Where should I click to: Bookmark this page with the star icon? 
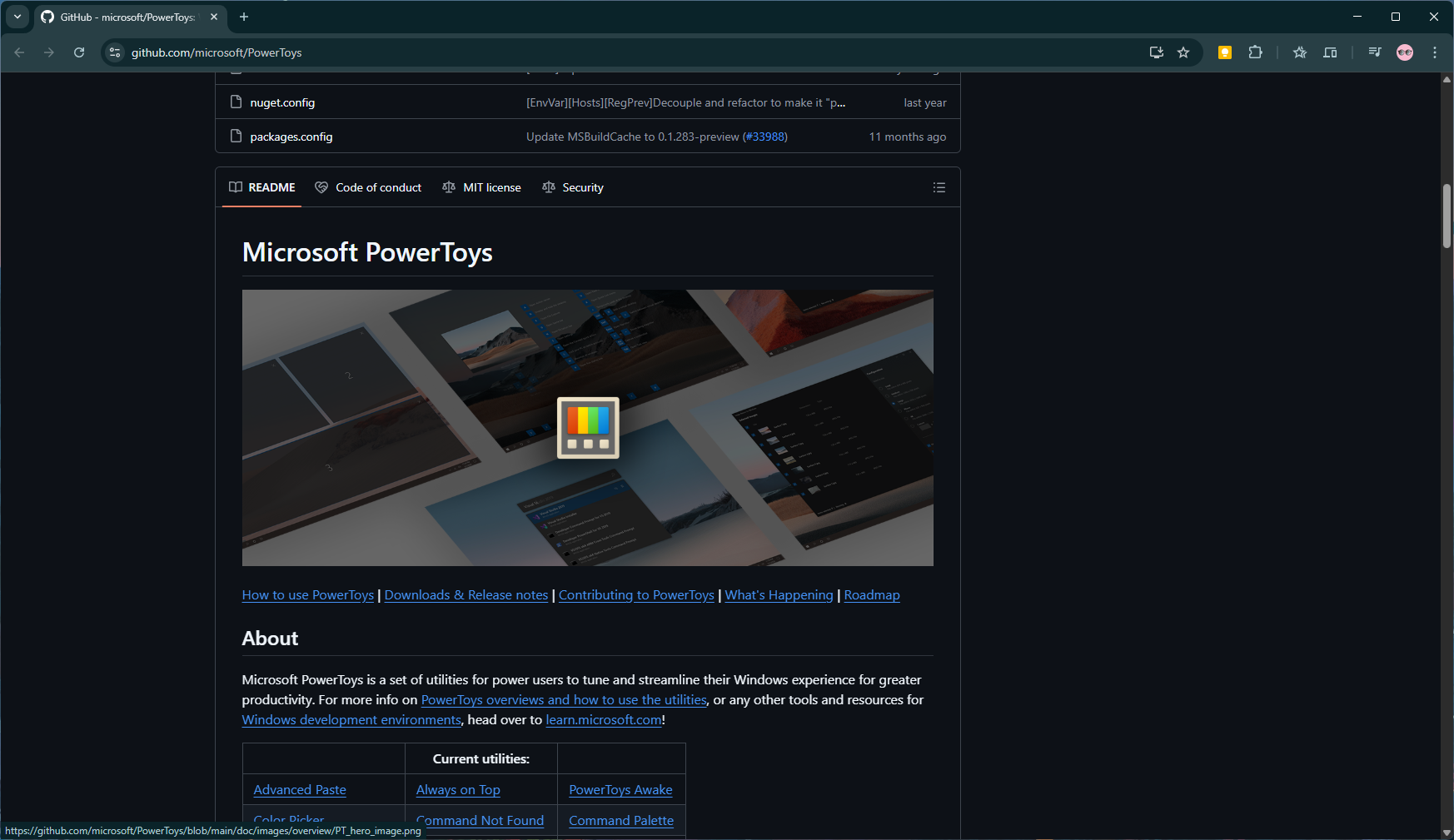[1183, 52]
